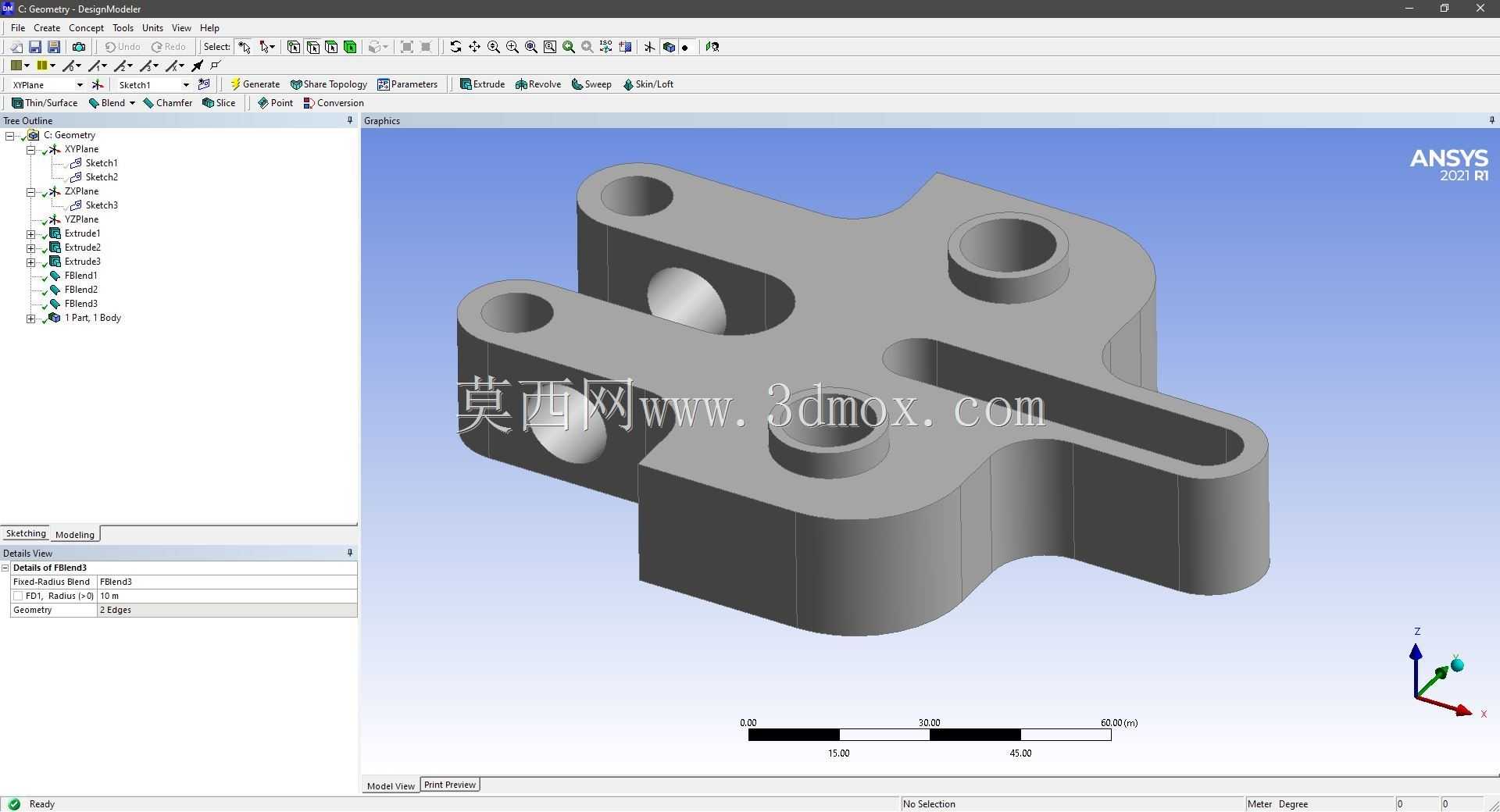Screen dimensions: 1500x812
Task: Open the Concept menu
Action: point(86,27)
